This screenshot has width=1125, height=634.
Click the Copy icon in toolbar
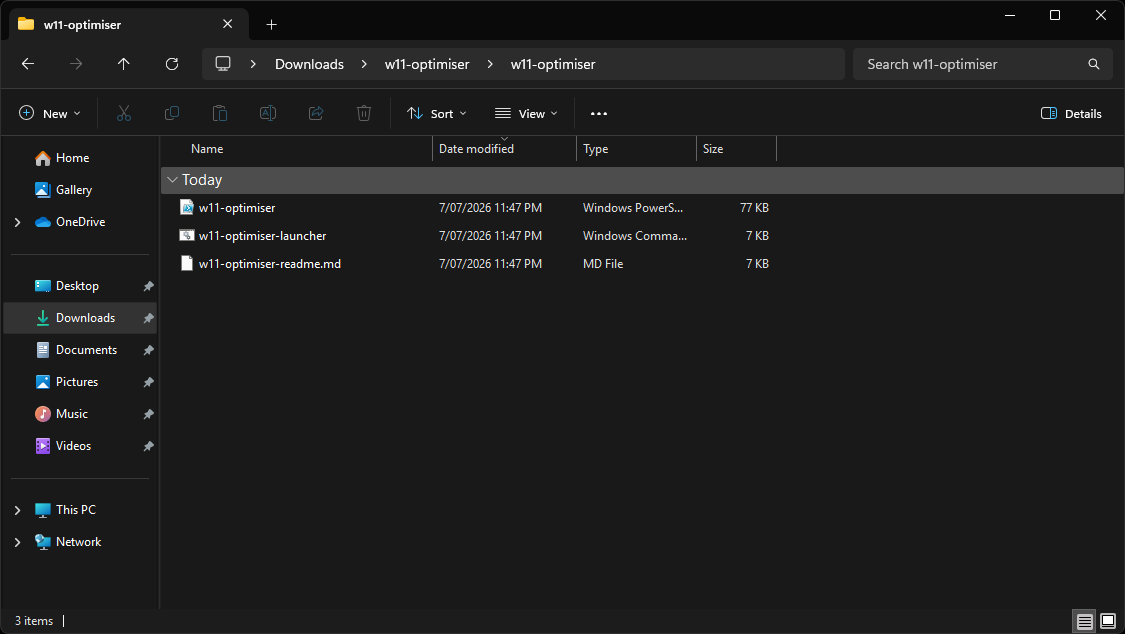coord(171,113)
